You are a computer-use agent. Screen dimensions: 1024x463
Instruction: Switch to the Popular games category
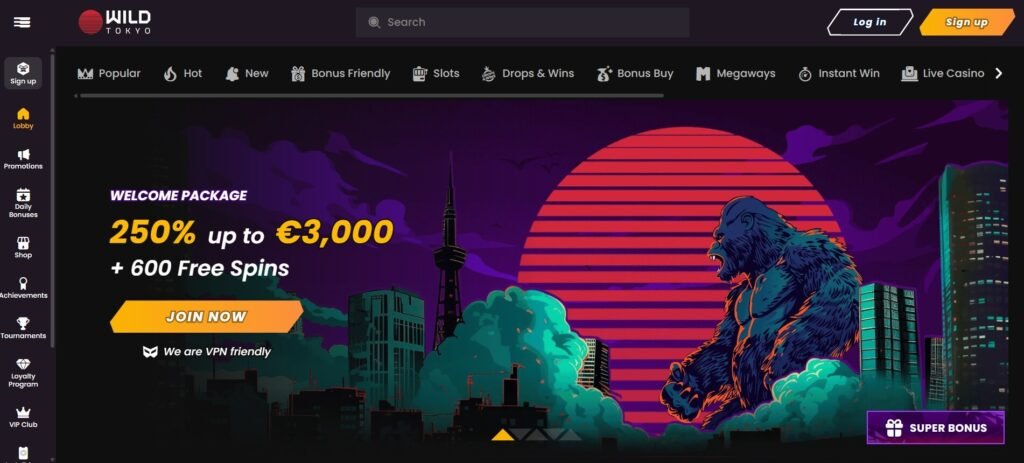[x=109, y=74]
